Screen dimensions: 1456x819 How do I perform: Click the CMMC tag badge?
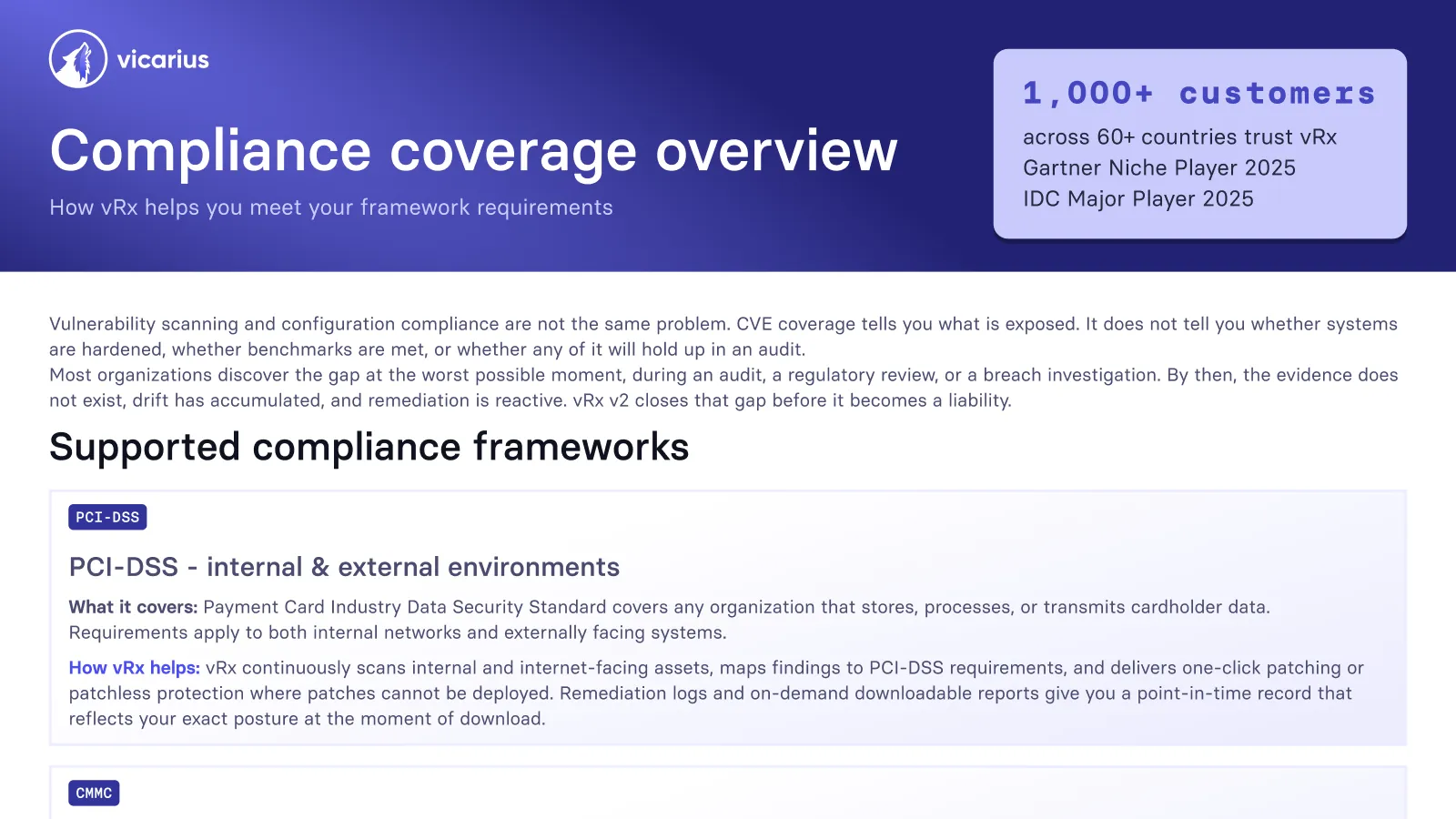point(94,793)
